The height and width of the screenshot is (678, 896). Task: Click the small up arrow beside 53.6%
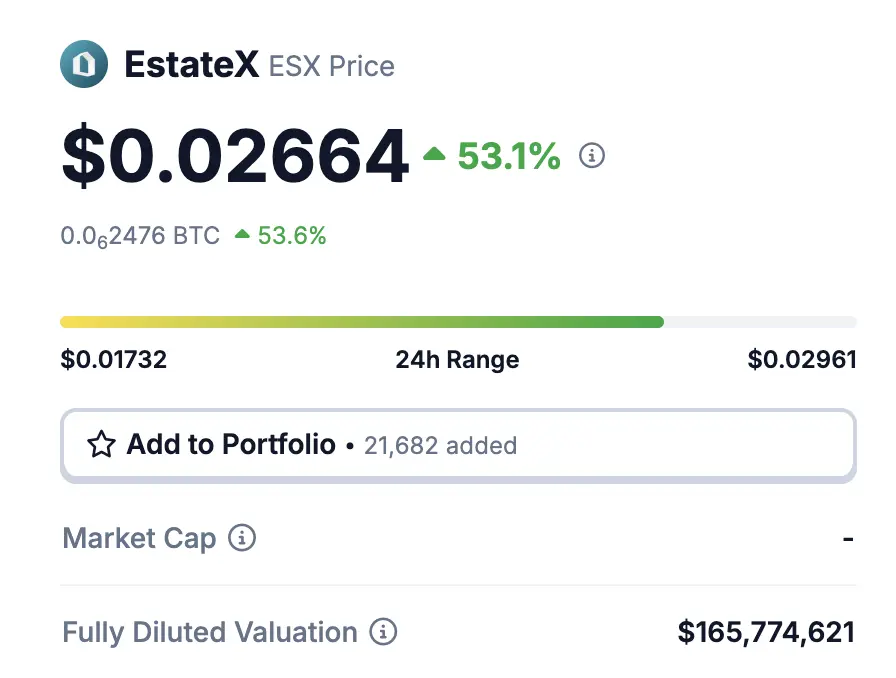[x=242, y=234]
